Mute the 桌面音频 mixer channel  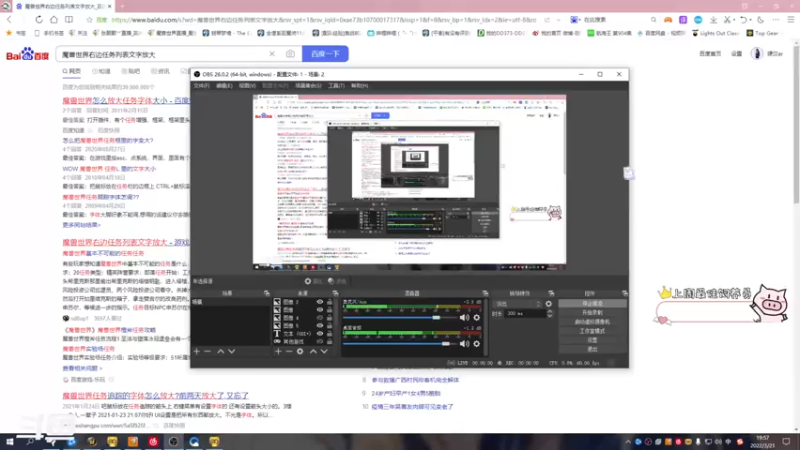[464, 344]
